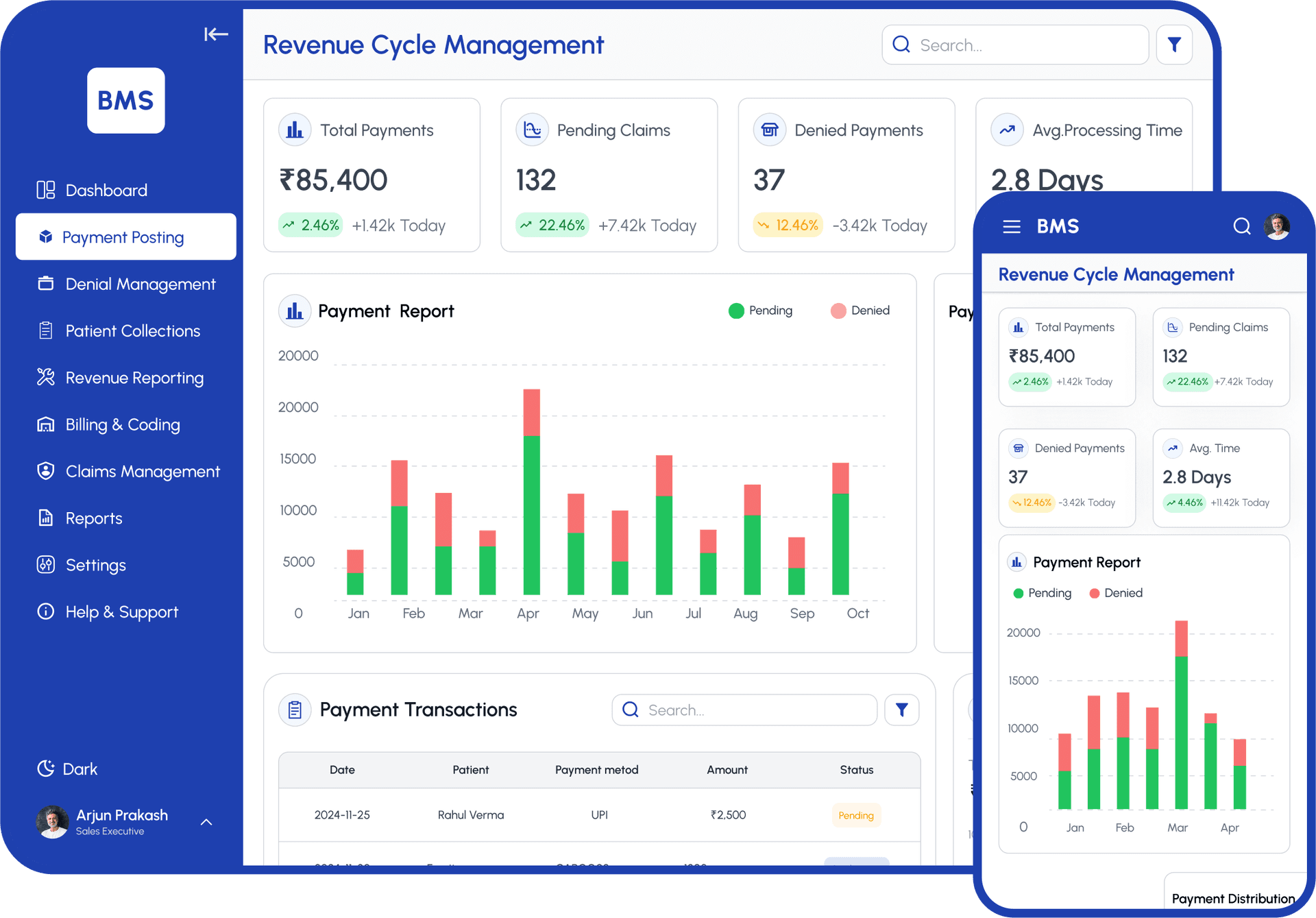Open the Reports section icon
The width and height of the screenshot is (1316, 918).
point(45,518)
